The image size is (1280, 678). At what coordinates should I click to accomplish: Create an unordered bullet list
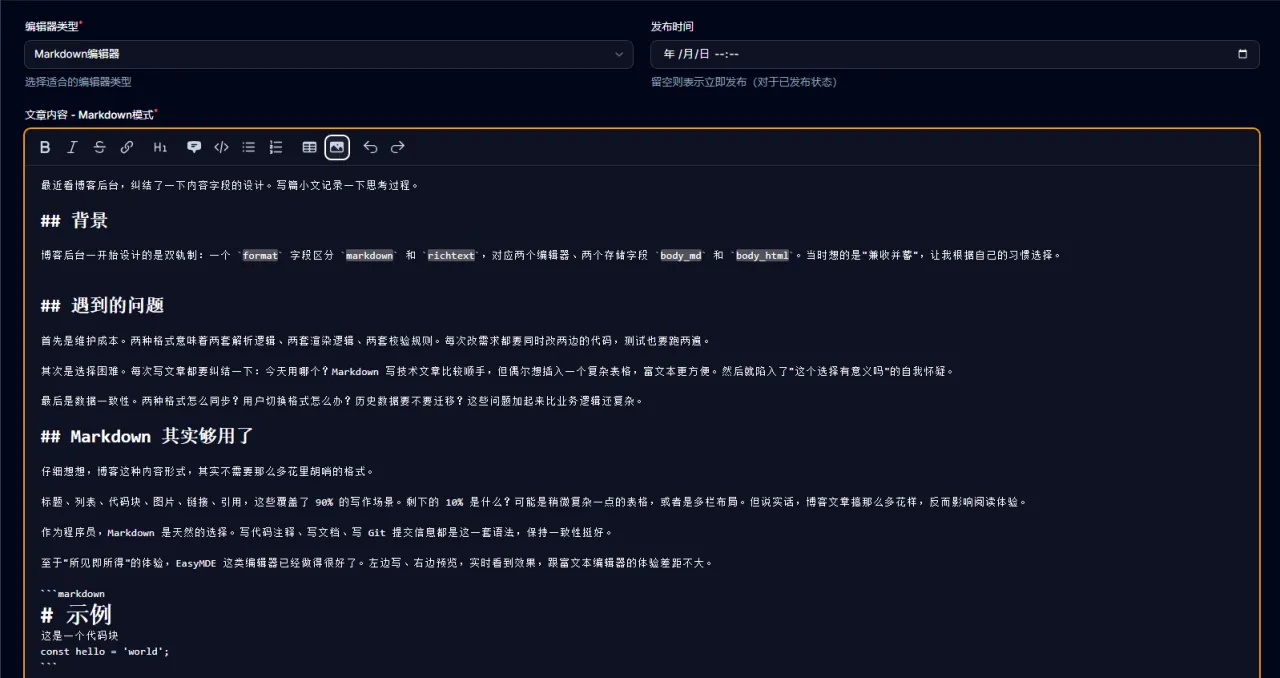(x=248, y=147)
